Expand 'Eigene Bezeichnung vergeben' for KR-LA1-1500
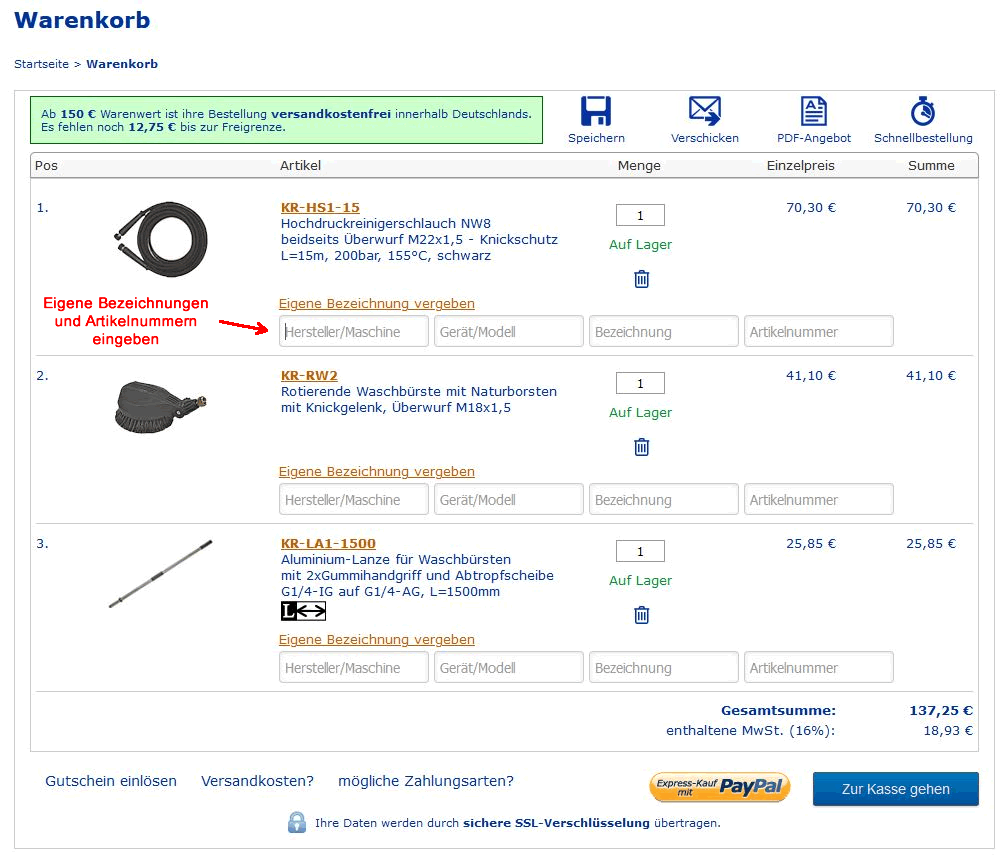The image size is (1006, 857). tap(376, 640)
